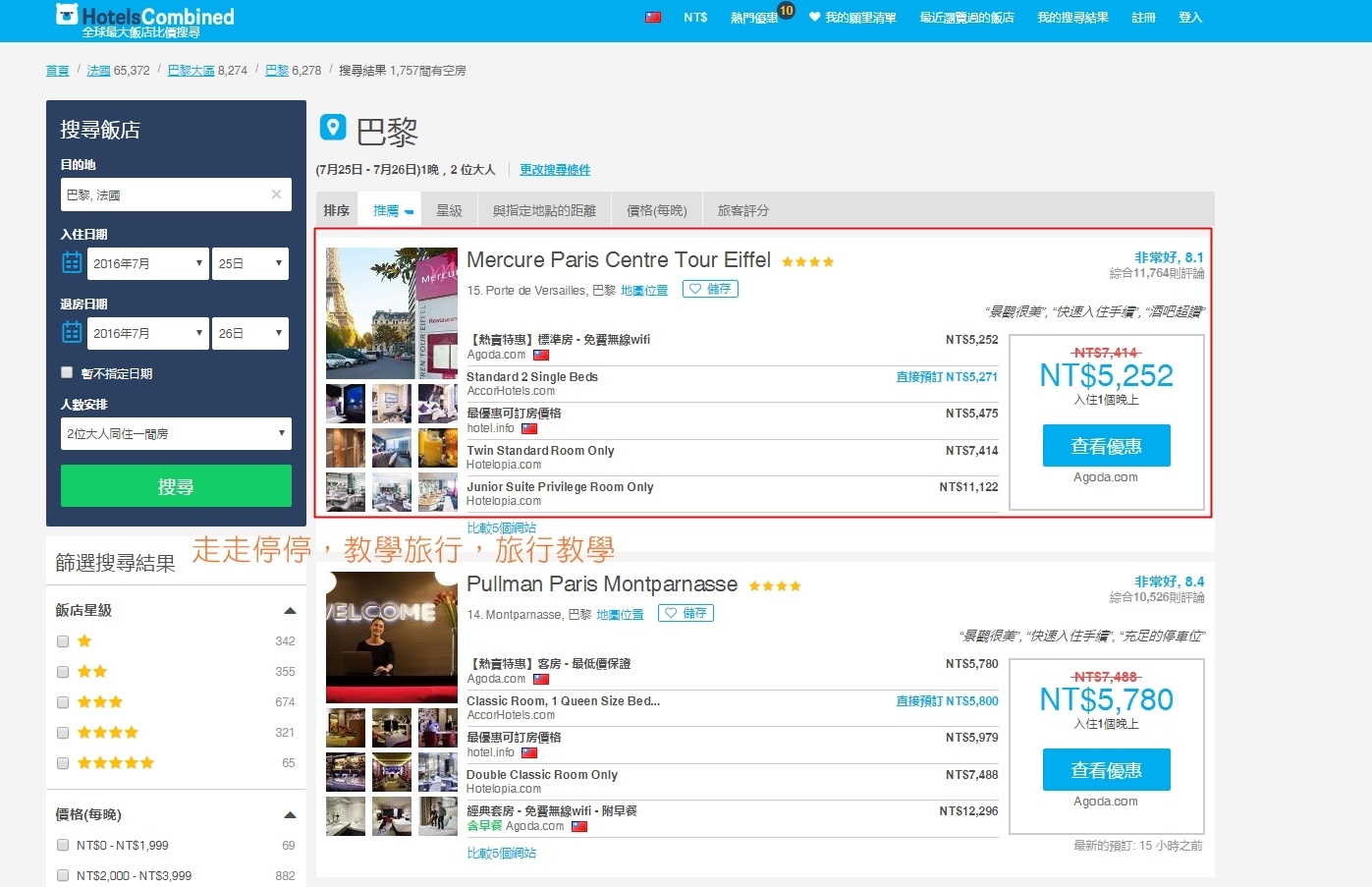This screenshot has width=1372, height=887.
Task: Open Mercure 地圖位置 map link
Action: pos(644,291)
